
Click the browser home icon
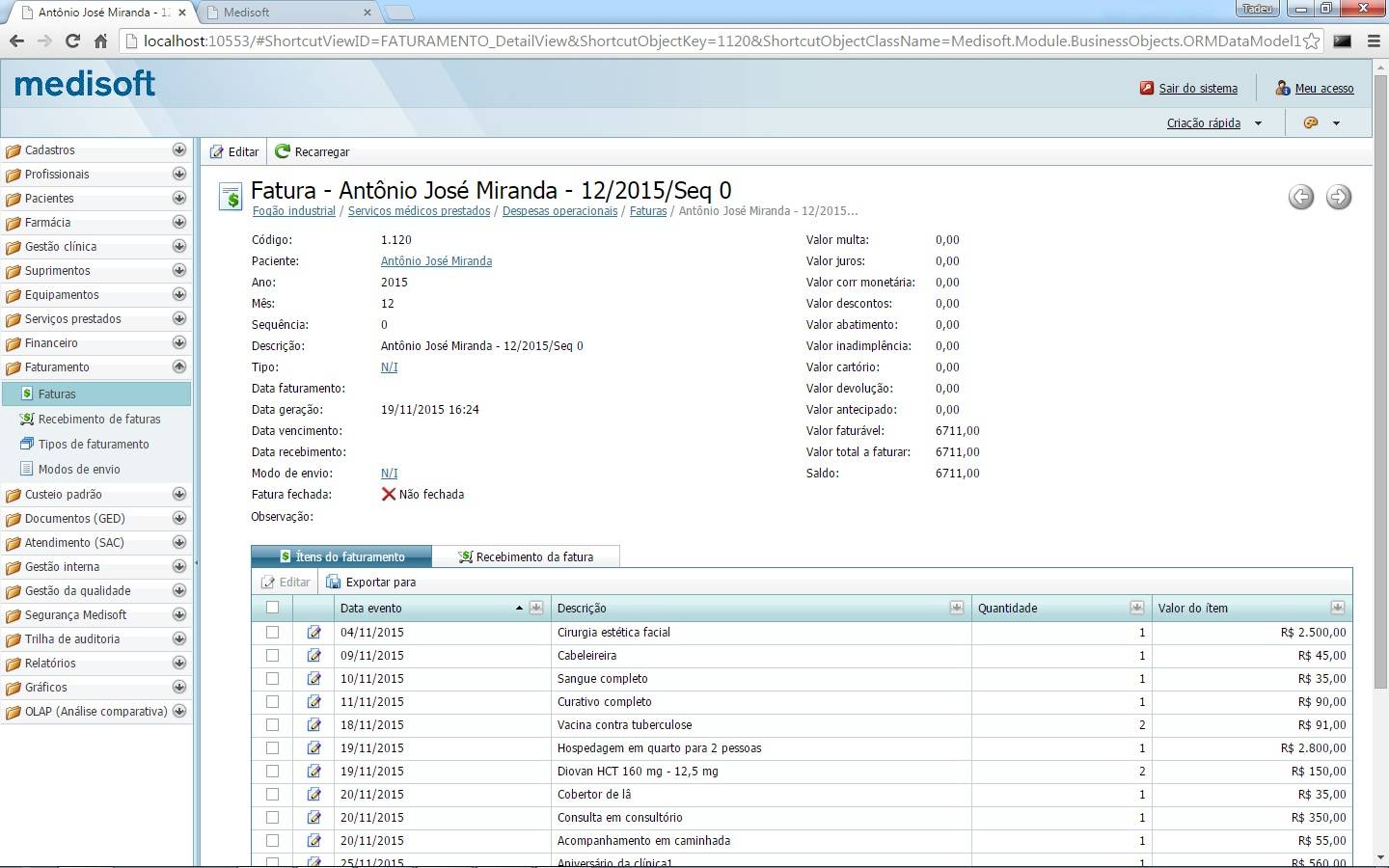[x=100, y=41]
